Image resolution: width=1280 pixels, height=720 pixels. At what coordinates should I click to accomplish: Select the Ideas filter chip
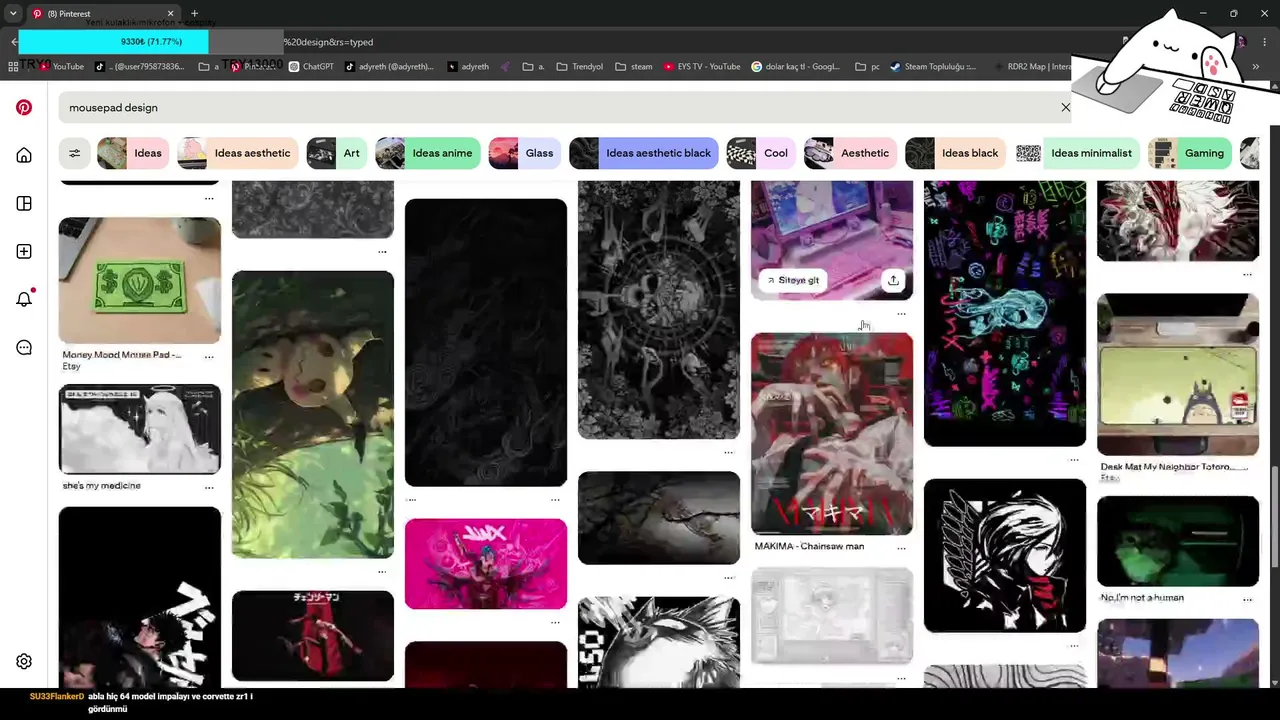[x=131, y=153]
